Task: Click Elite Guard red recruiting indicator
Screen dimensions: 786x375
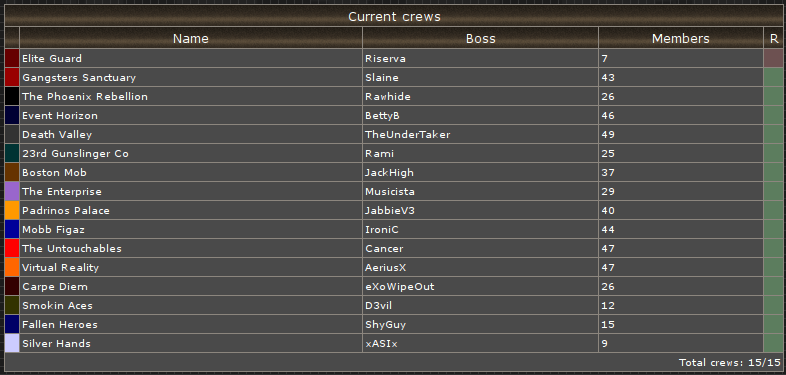Action: click(773, 58)
